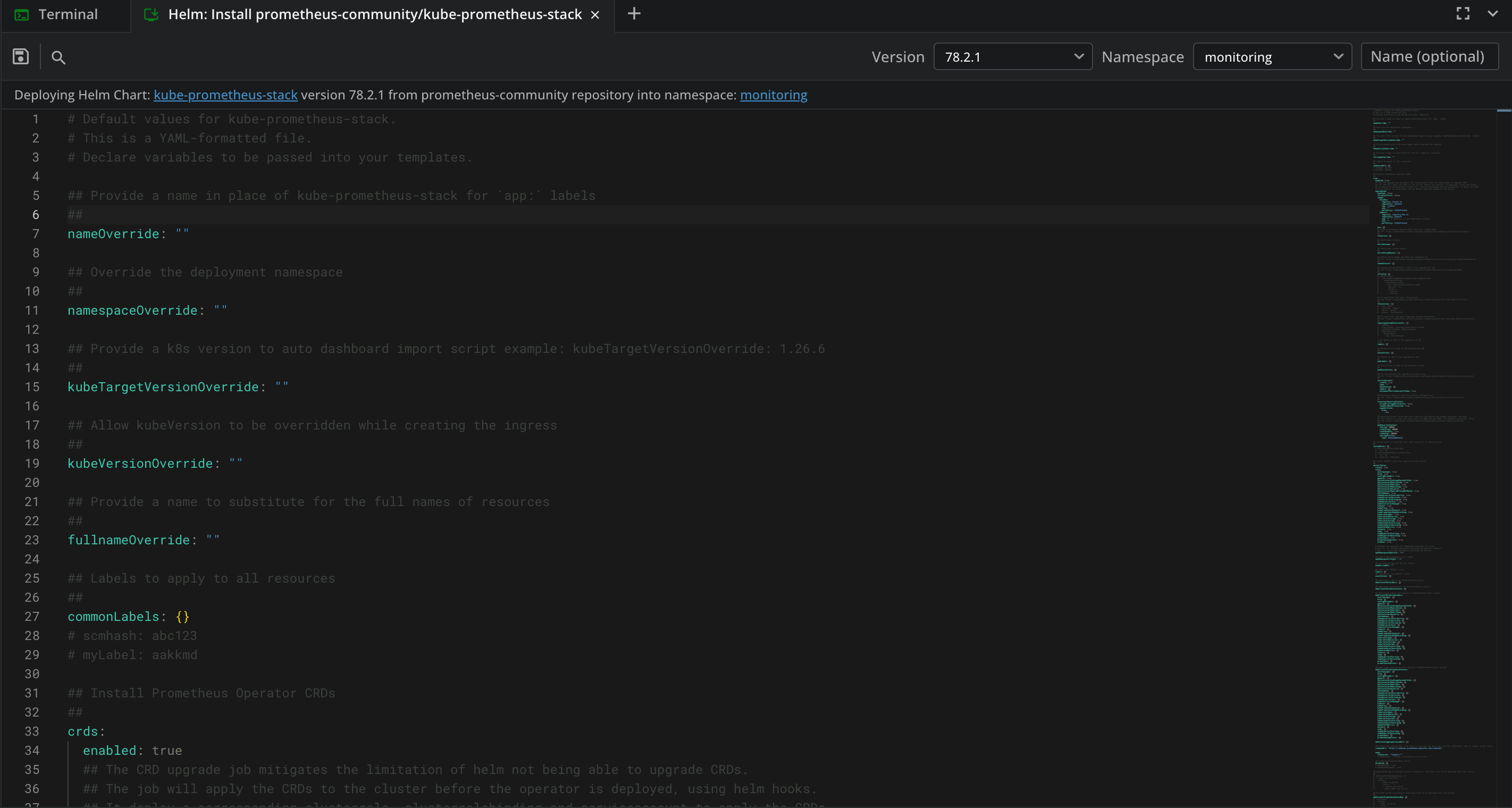The width and height of the screenshot is (1512, 808).
Task: Click line number 33 in gutter
Action: [32, 731]
